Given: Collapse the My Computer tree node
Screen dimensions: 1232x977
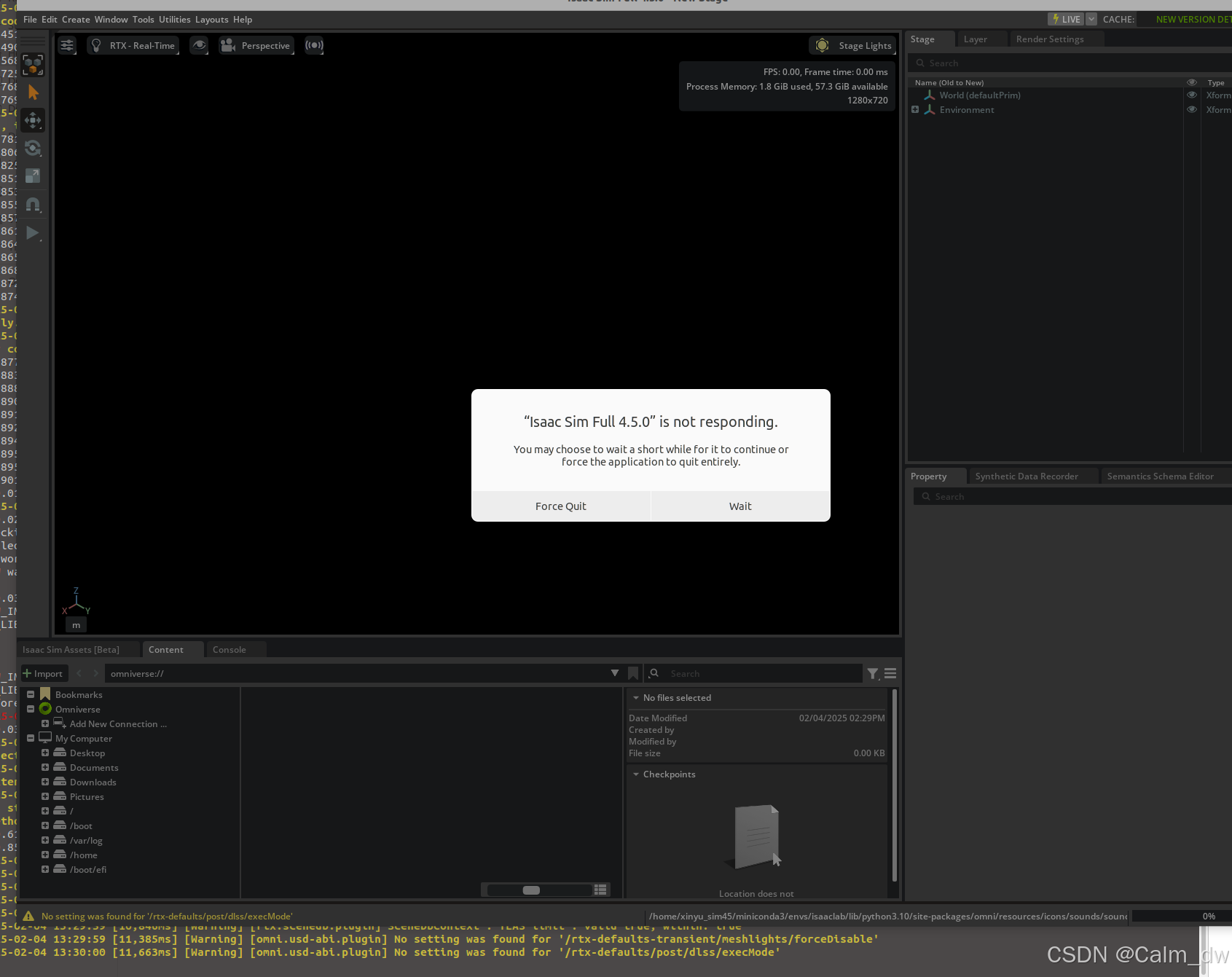Looking at the screenshot, I should coord(31,739).
